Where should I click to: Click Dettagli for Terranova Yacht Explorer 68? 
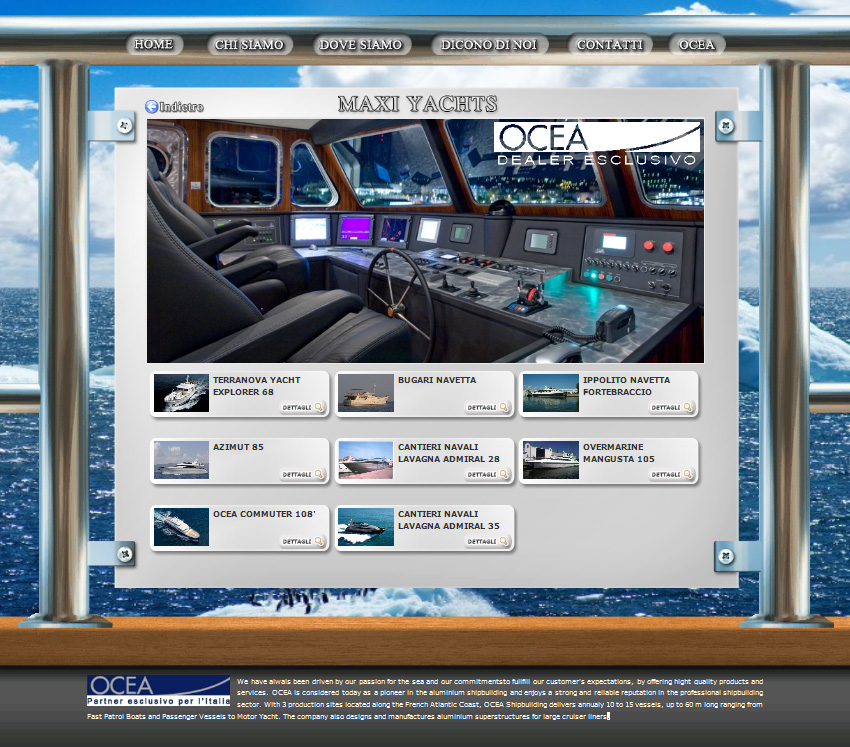point(303,407)
